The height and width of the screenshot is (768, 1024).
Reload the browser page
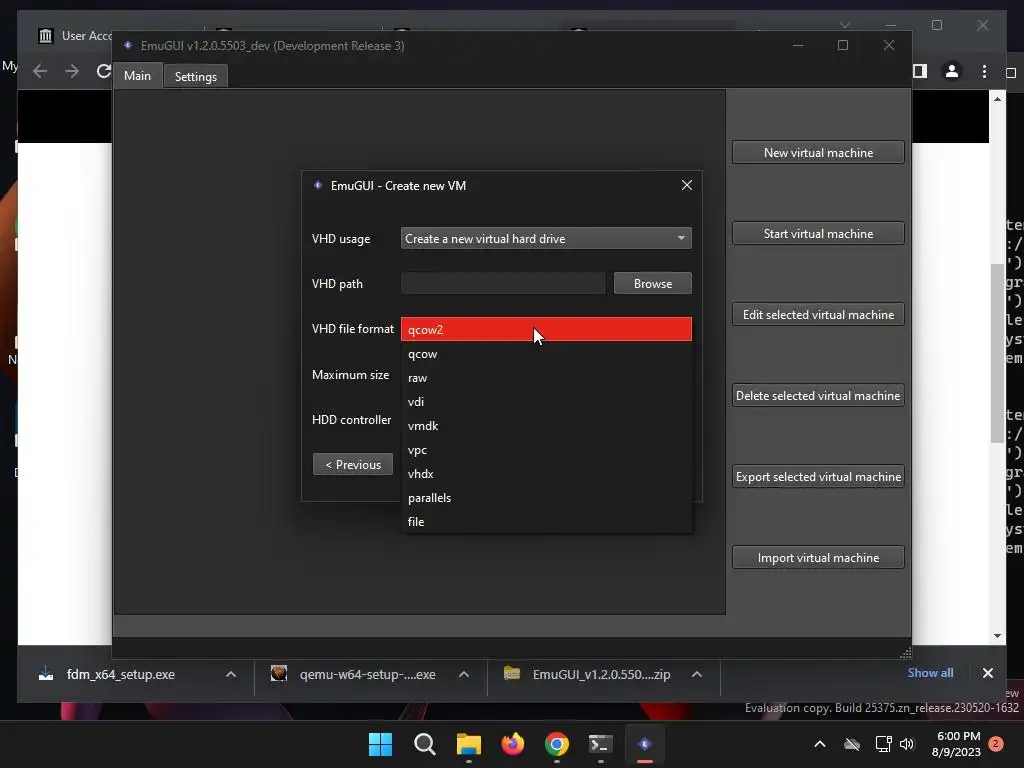[x=103, y=71]
